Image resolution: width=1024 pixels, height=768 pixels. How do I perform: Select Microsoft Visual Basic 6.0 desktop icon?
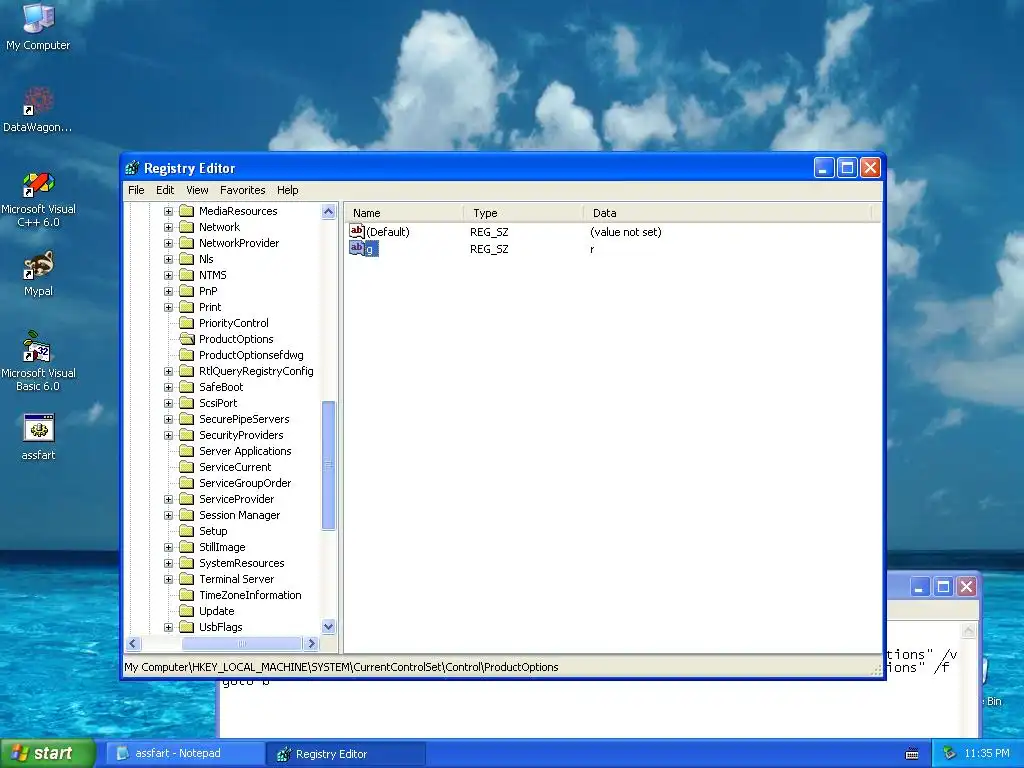38,360
